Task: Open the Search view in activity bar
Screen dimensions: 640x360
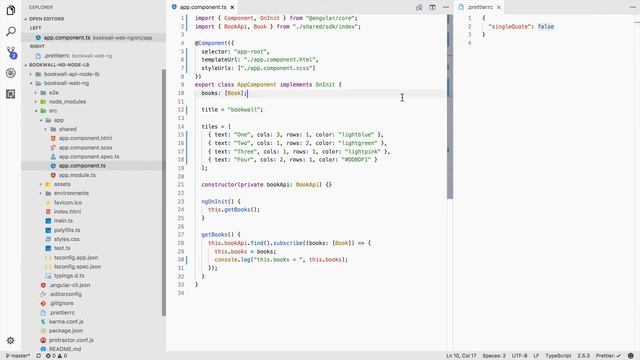Action: 11,31
